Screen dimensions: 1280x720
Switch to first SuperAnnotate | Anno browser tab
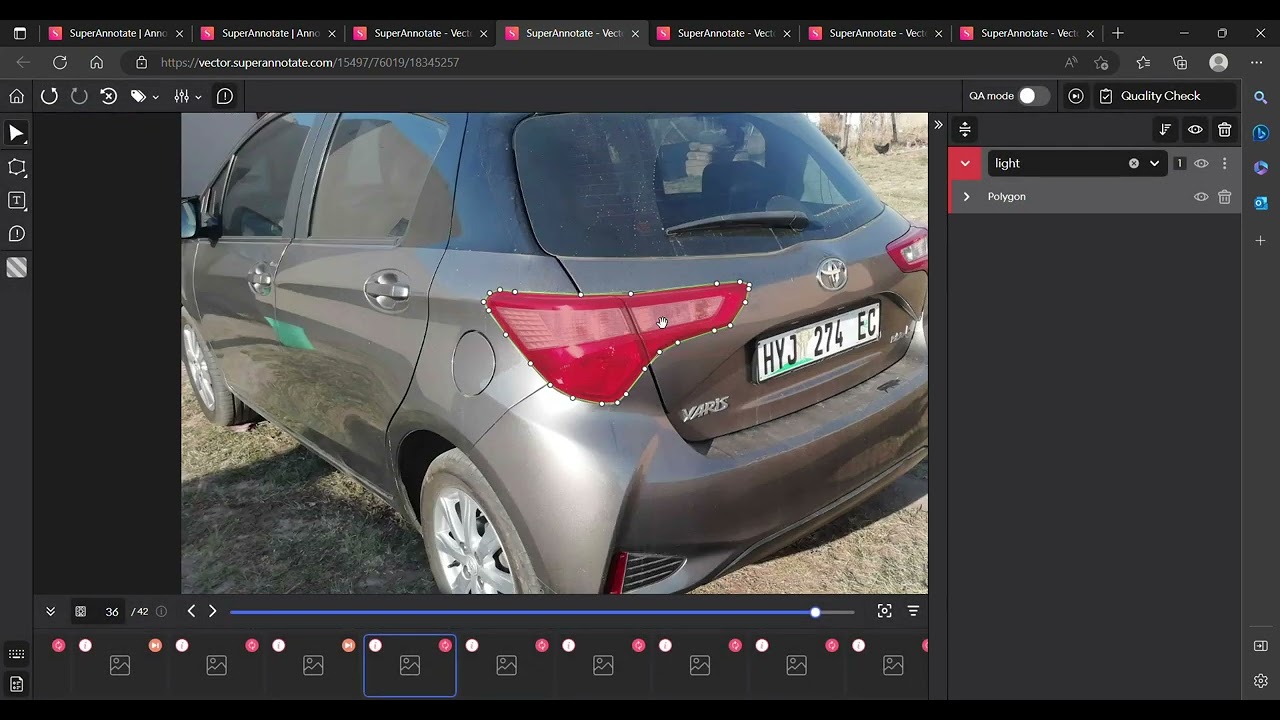coord(118,33)
